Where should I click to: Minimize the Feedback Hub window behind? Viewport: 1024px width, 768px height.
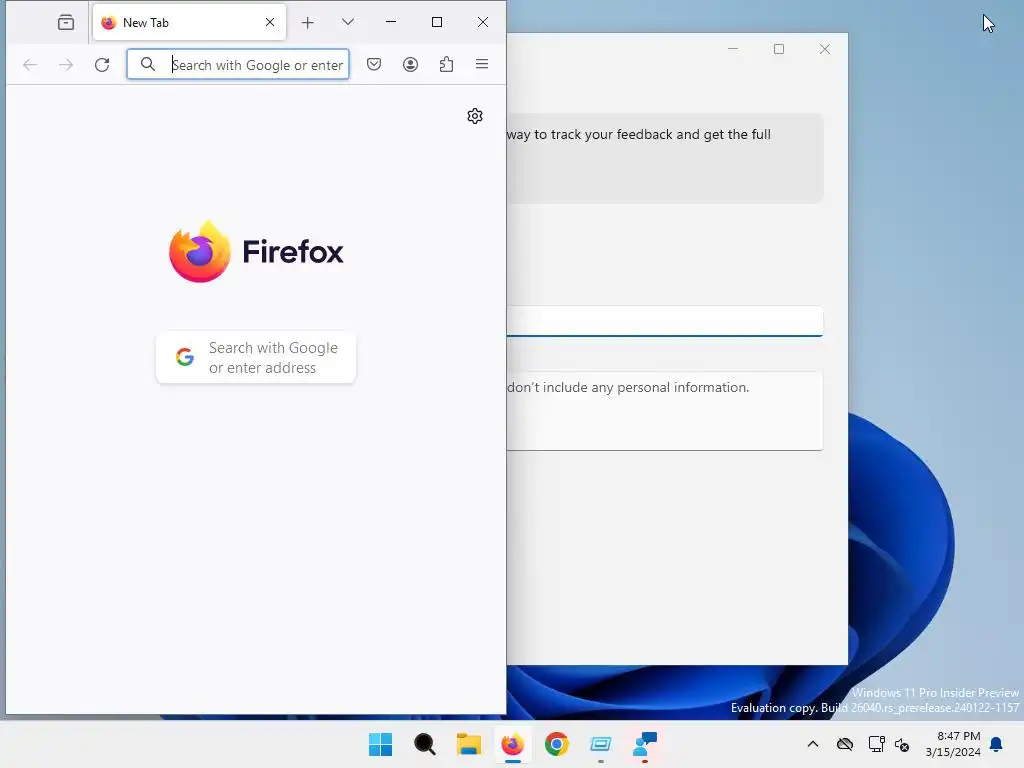[x=733, y=49]
